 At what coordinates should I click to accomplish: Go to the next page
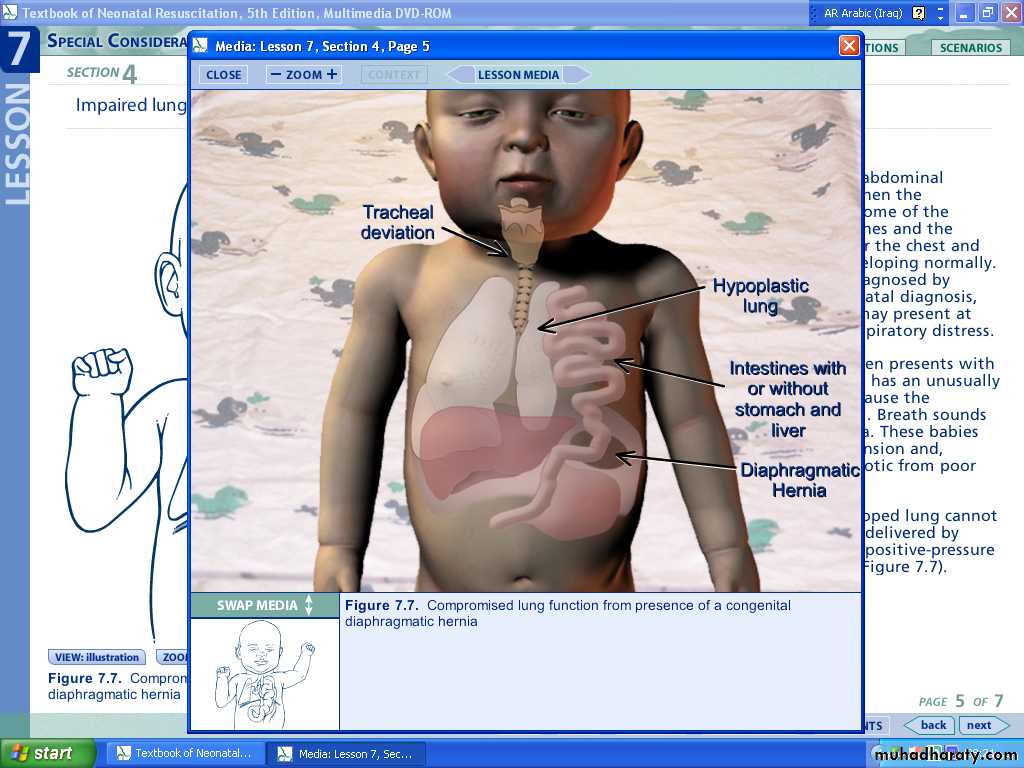(x=981, y=725)
